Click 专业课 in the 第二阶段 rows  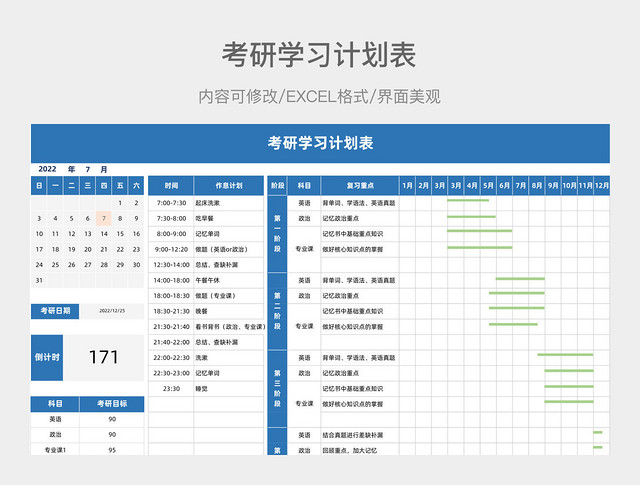pos(304,327)
